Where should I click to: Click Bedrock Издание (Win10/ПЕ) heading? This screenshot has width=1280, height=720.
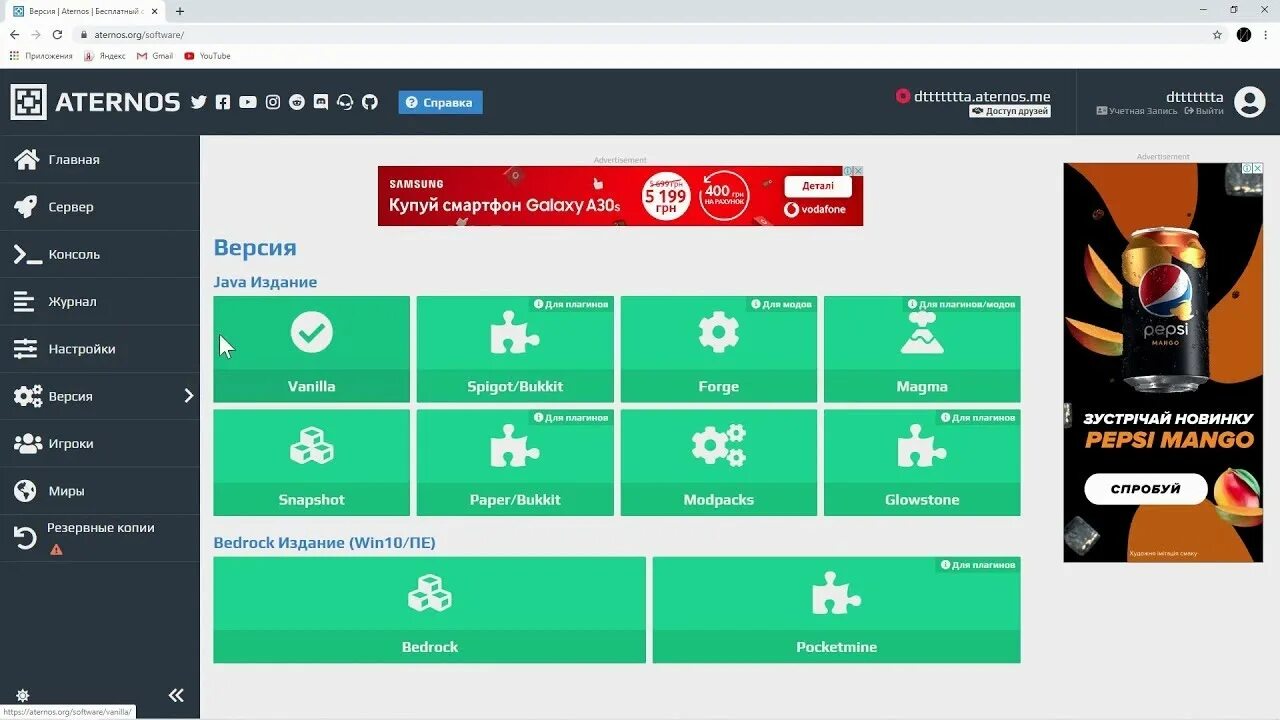click(324, 543)
